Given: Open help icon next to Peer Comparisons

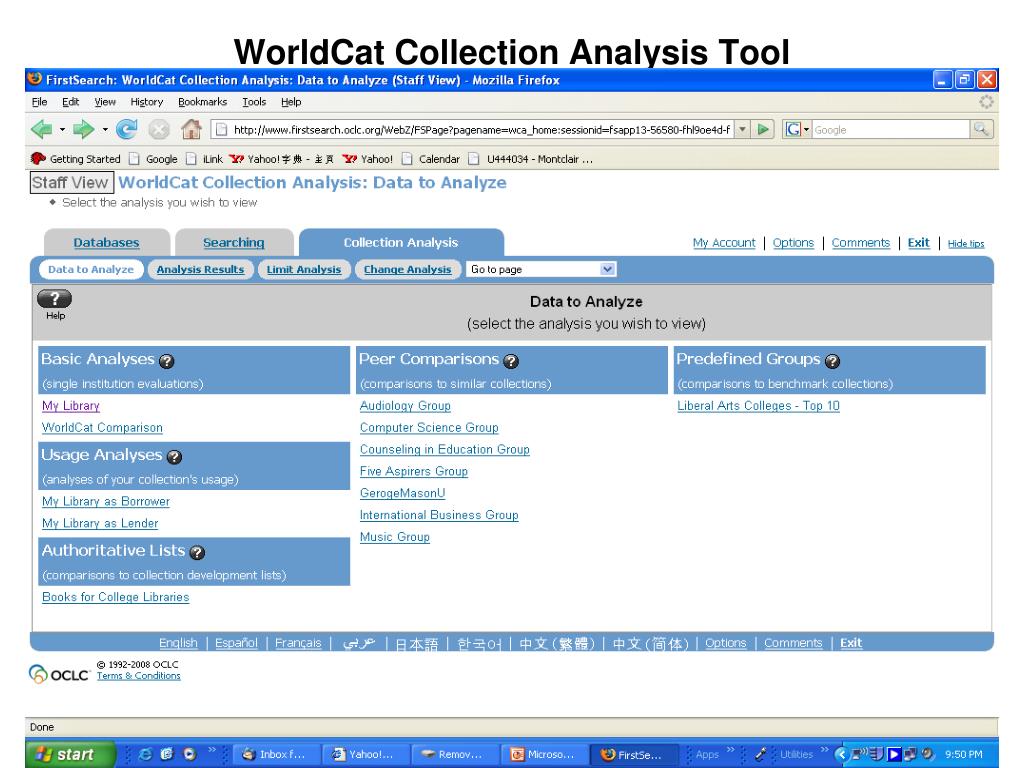Looking at the screenshot, I should click(511, 360).
